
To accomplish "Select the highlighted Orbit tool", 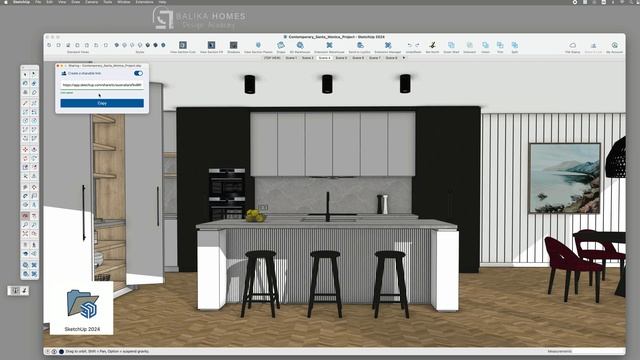I will 25,216.
